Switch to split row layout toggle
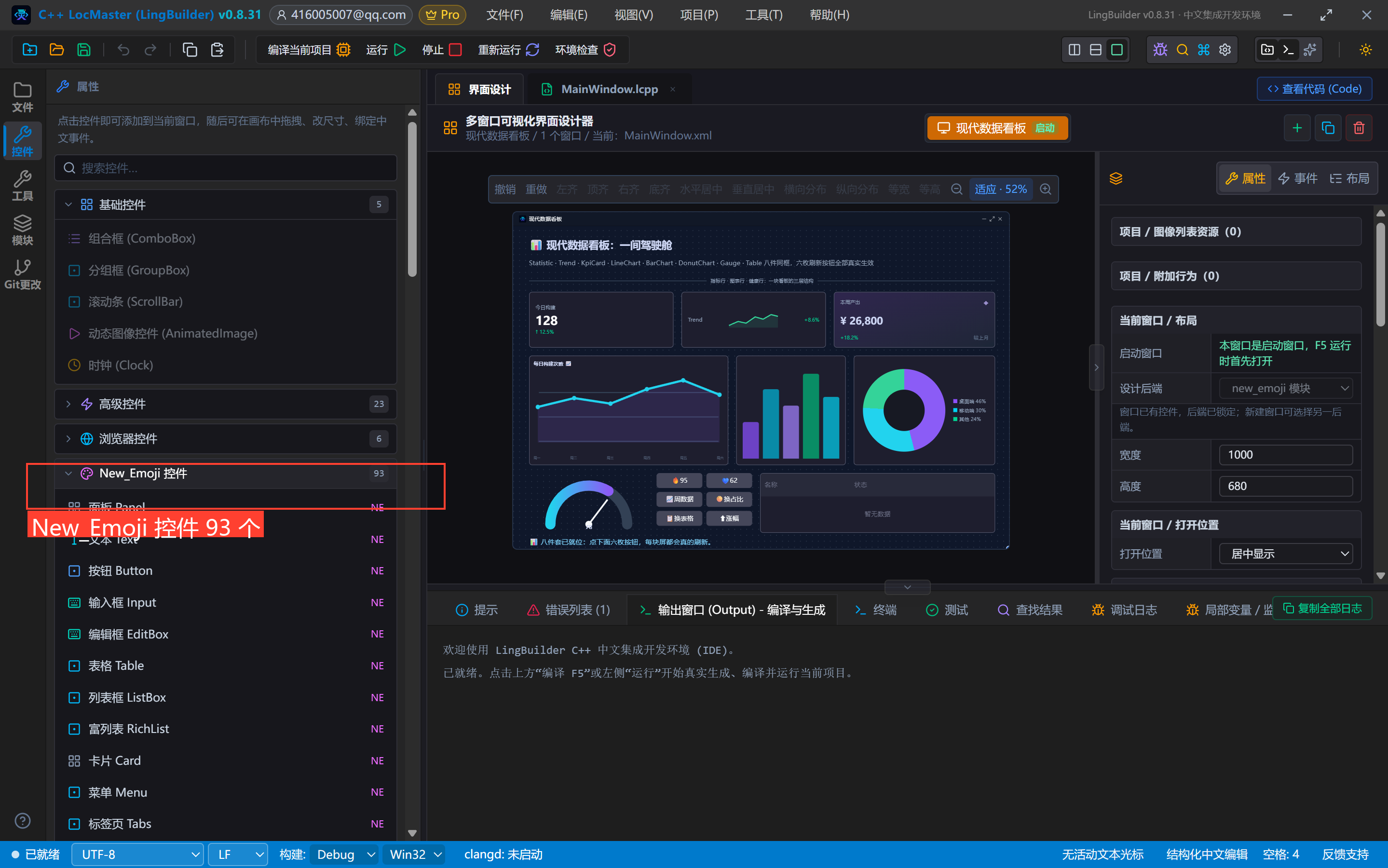Image resolution: width=1388 pixels, height=868 pixels. coord(1095,50)
